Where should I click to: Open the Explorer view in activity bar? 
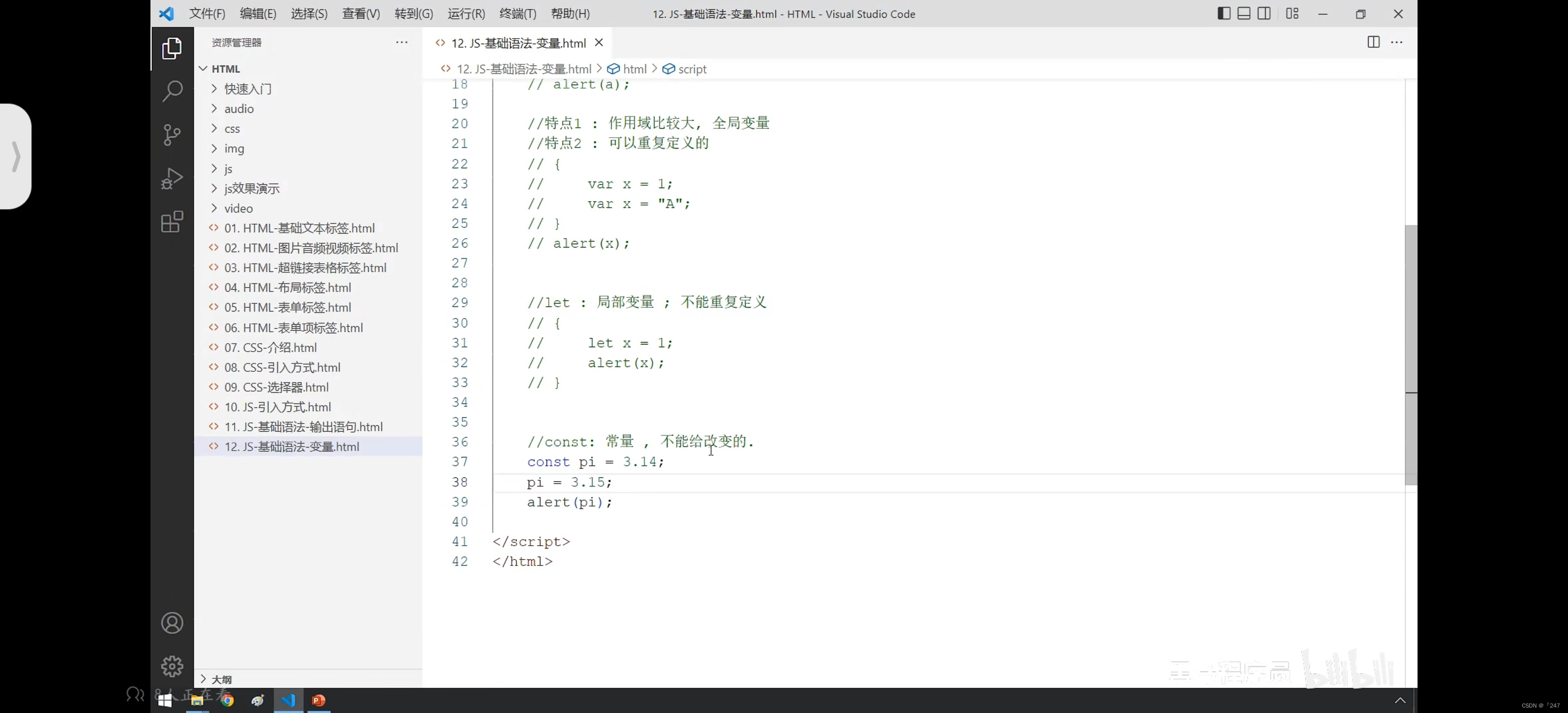(x=172, y=49)
